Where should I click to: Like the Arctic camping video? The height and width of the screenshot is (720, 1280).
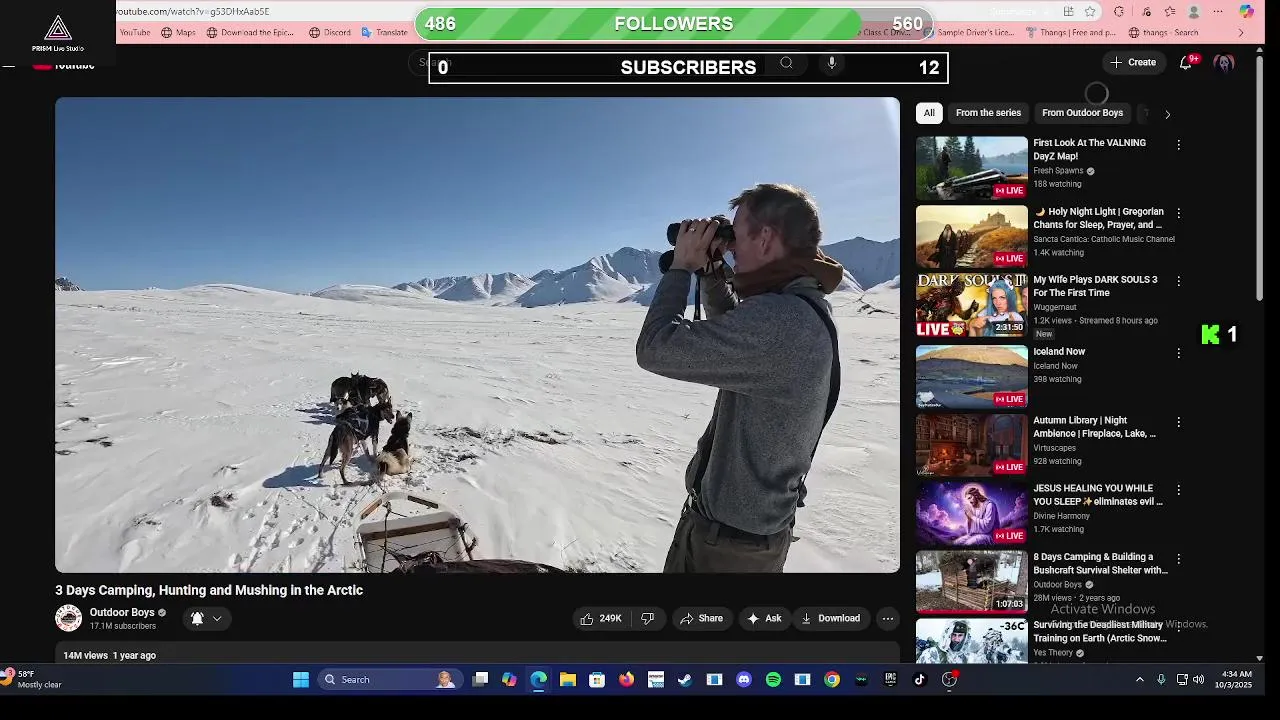coord(601,618)
